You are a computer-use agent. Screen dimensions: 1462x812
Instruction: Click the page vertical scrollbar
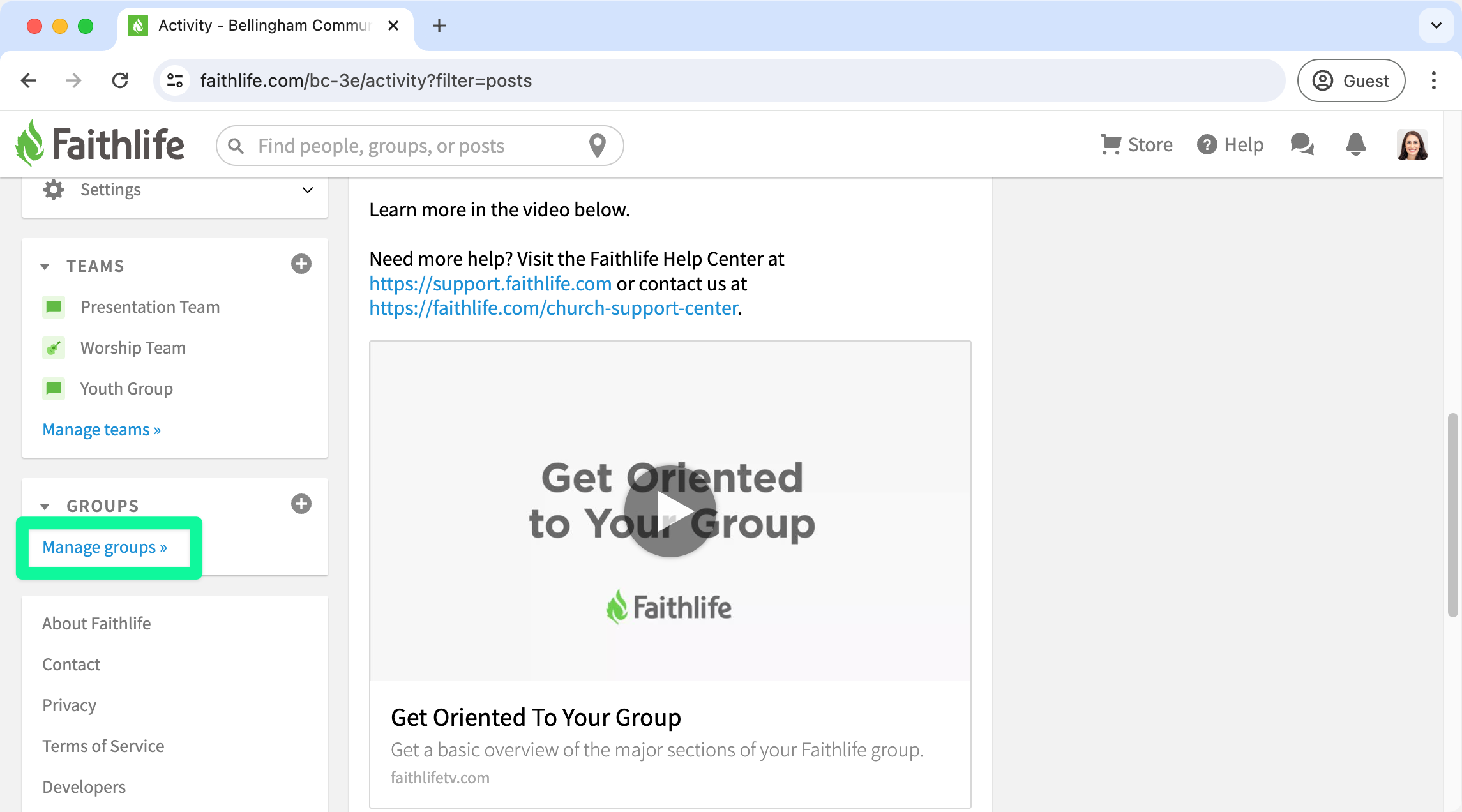tap(1452, 515)
